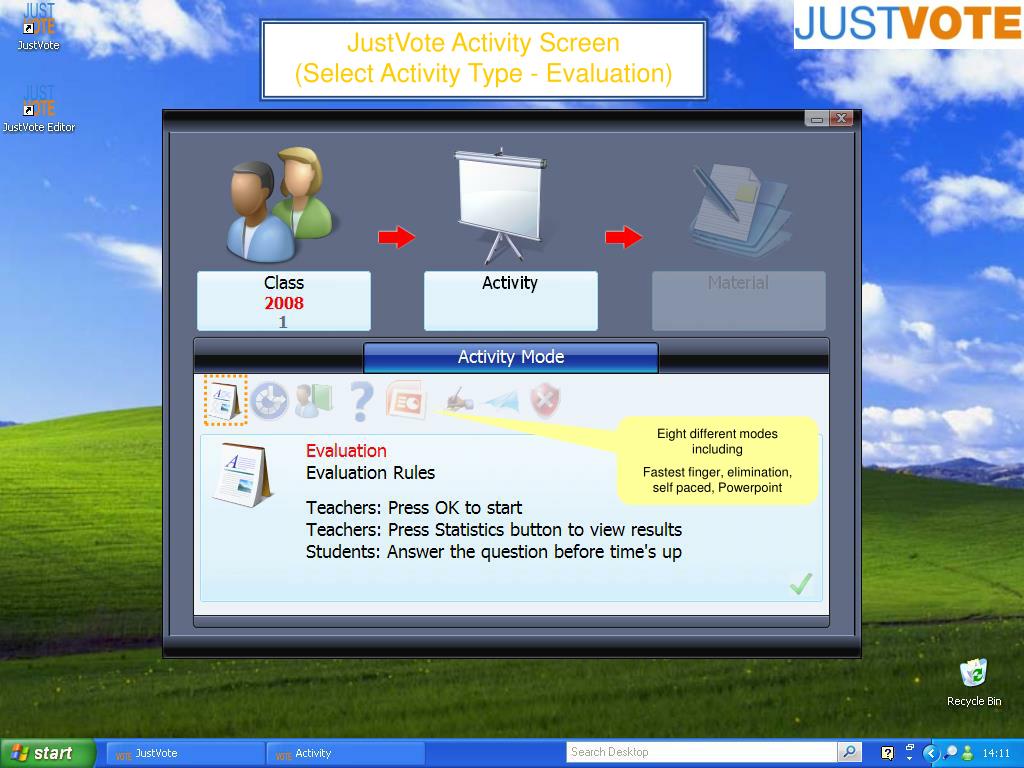
Task: Select the PowerPoint activity mode icon
Action: [x=406, y=400]
